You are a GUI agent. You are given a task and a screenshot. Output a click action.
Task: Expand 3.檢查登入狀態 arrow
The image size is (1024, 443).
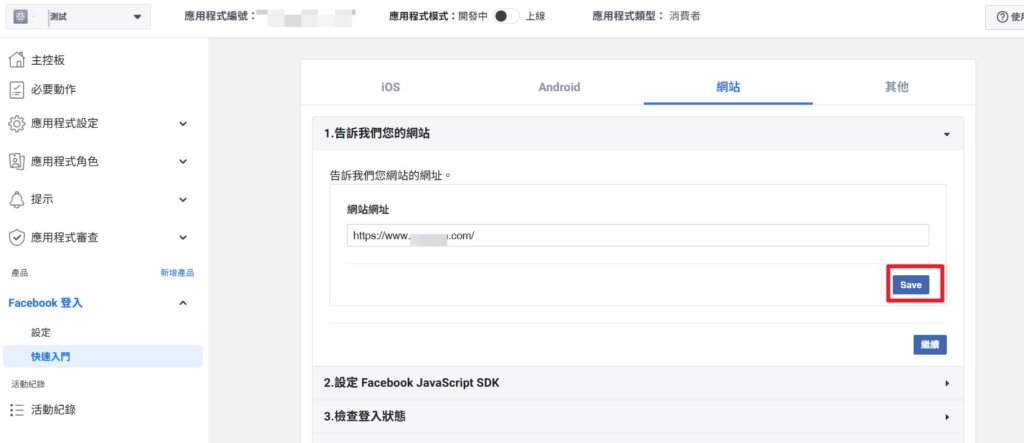coord(947,416)
